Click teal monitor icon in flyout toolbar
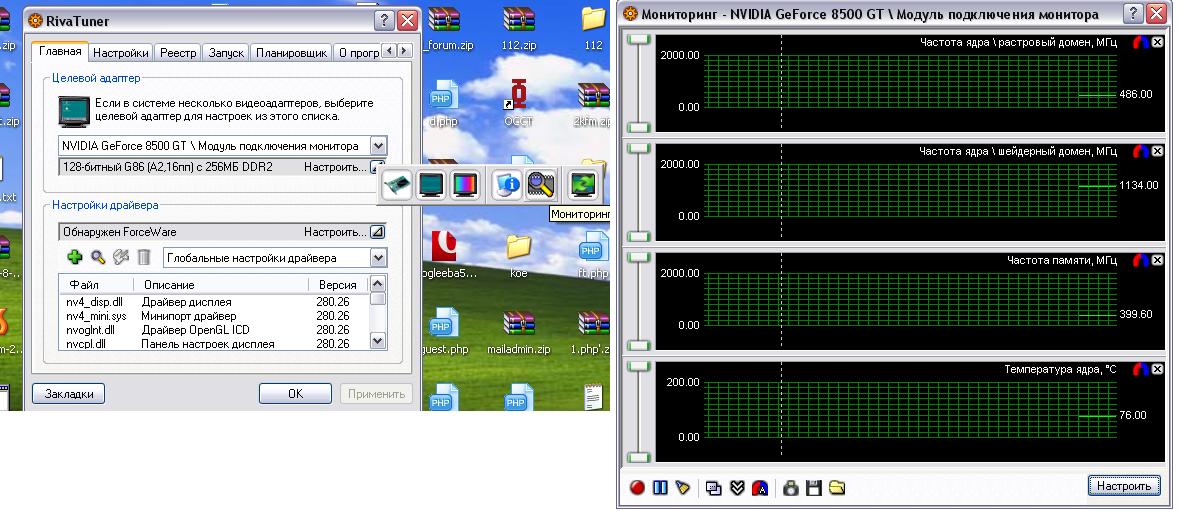The height and width of the screenshot is (512, 1197). point(431,184)
